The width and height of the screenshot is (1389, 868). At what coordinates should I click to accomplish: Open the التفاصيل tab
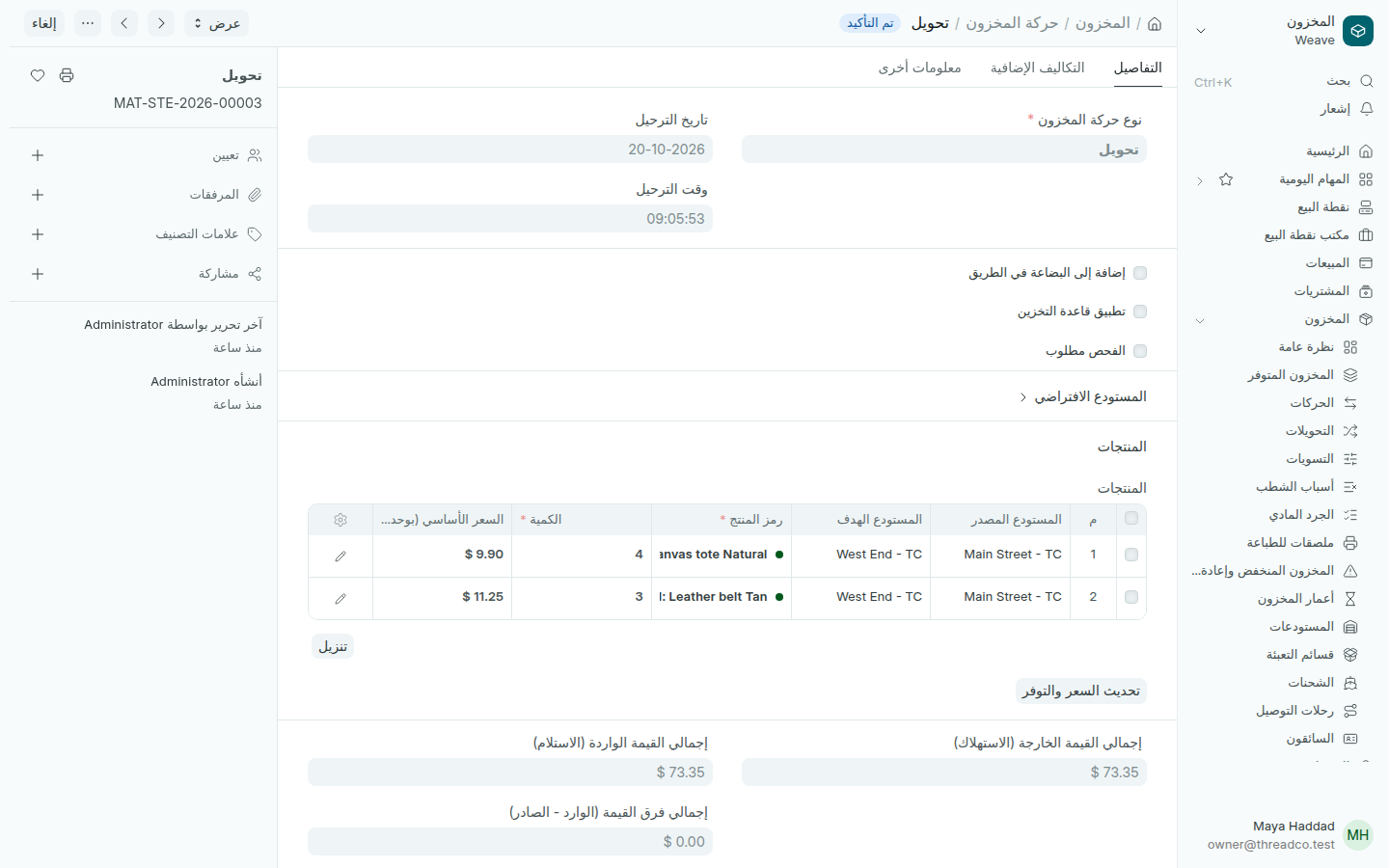coord(1138,68)
